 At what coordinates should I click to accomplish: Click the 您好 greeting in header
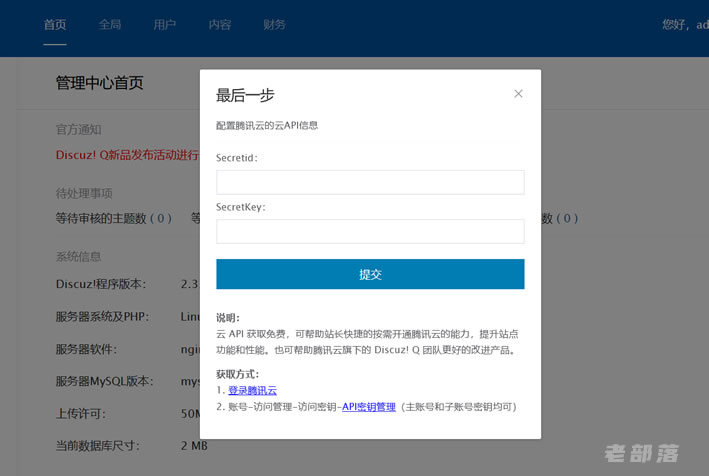click(x=685, y=24)
